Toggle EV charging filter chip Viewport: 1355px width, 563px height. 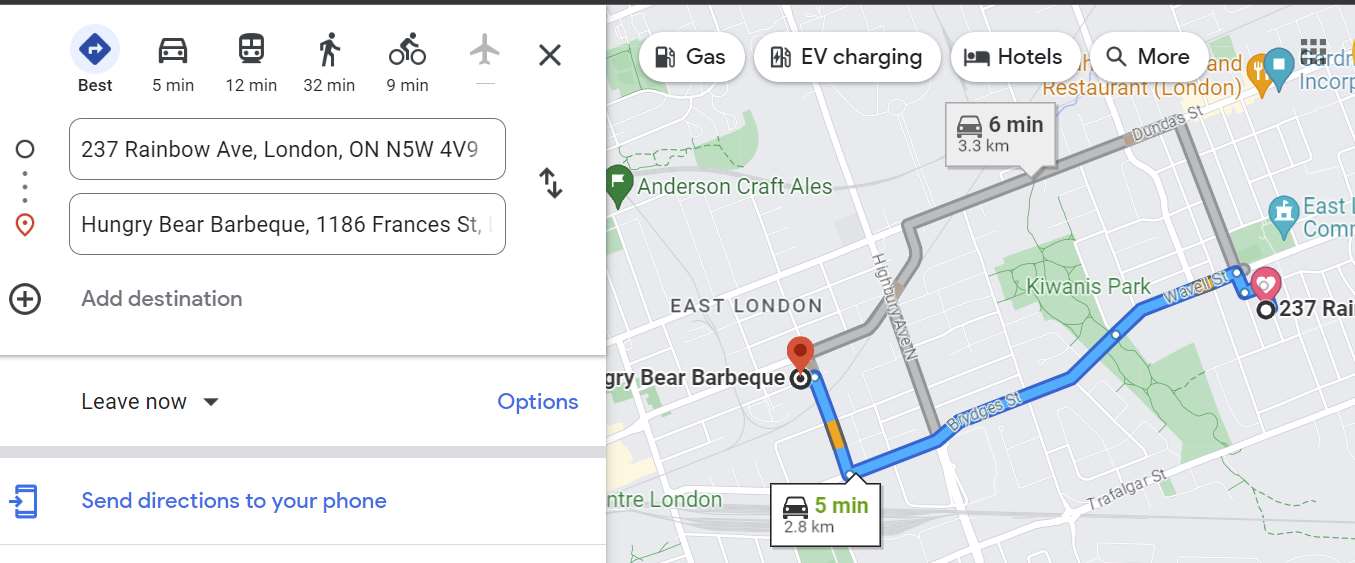point(846,57)
